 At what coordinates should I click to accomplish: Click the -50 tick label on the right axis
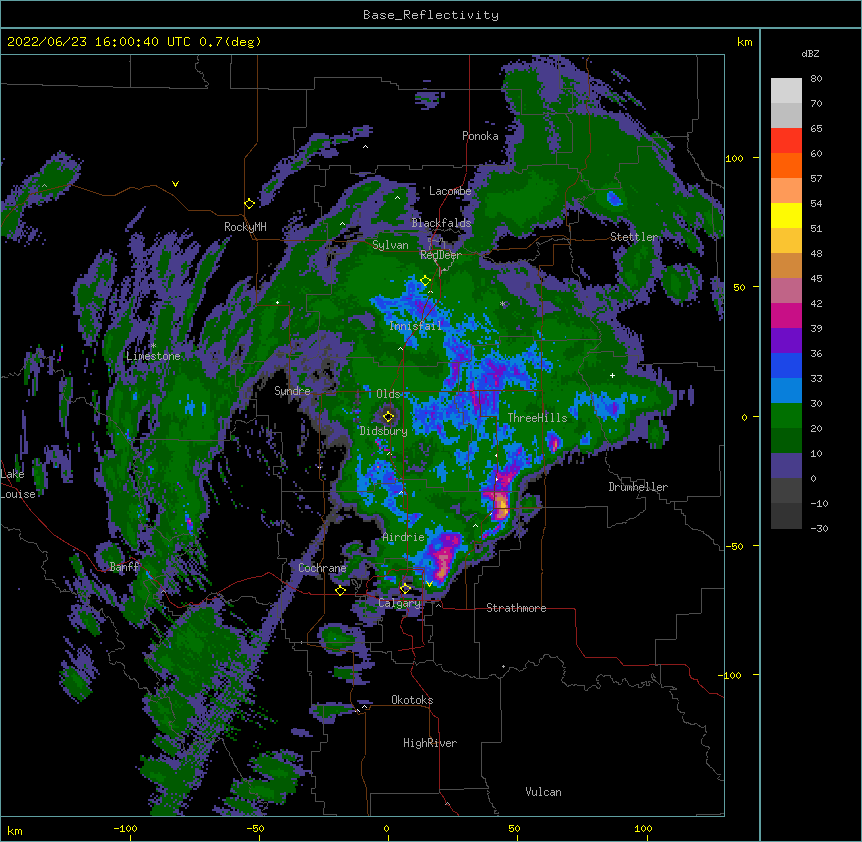tap(734, 546)
